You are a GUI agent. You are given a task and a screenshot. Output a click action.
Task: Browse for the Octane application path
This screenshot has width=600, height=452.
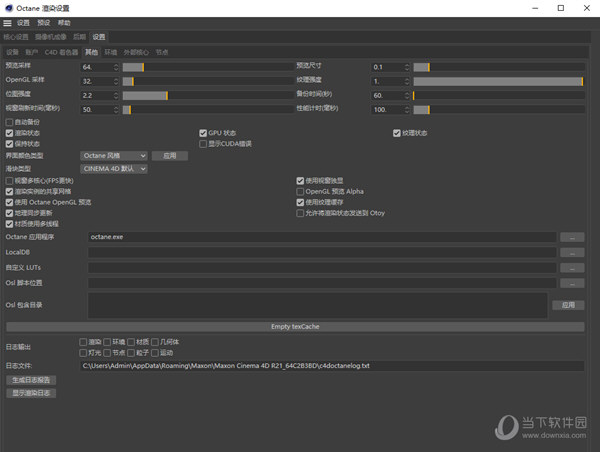[572, 237]
